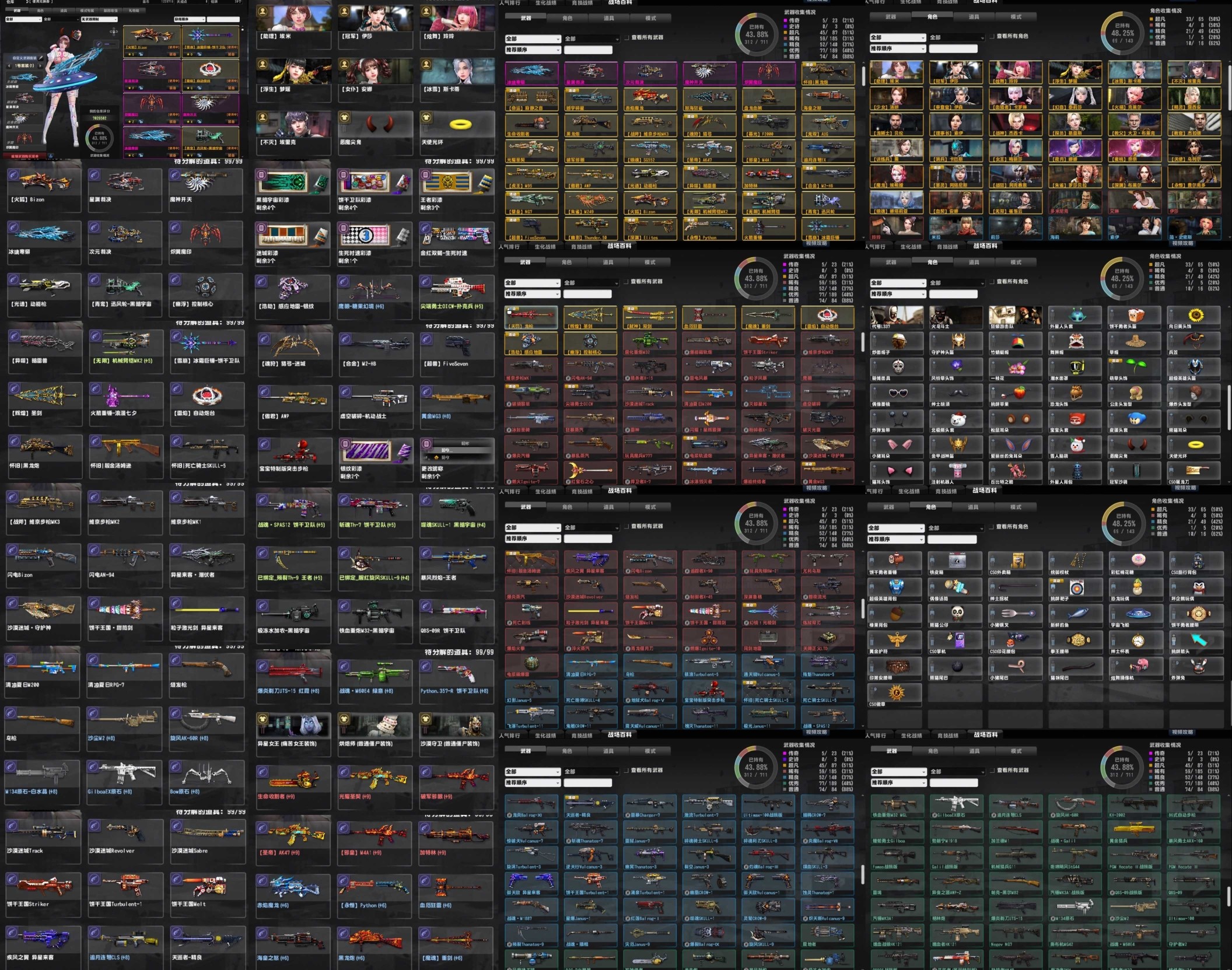The height and width of the screenshot is (970, 1232).
Task: Click 装备 on the 【火狐】Bizon card
Action: [x=173, y=54]
